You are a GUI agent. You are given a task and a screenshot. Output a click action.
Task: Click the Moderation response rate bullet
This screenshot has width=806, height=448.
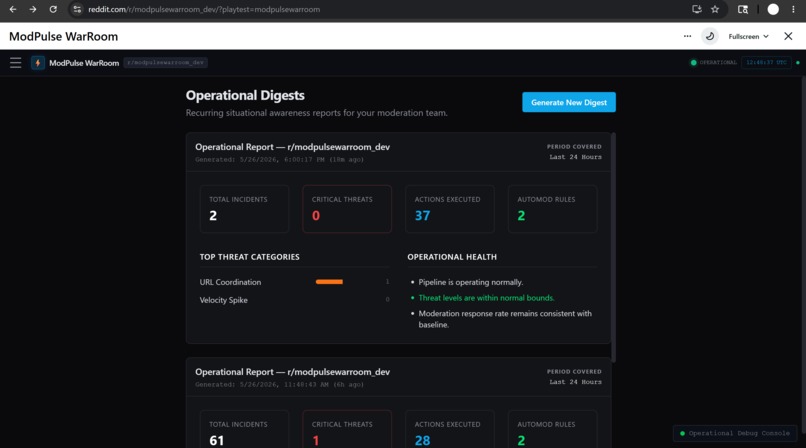pos(505,319)
